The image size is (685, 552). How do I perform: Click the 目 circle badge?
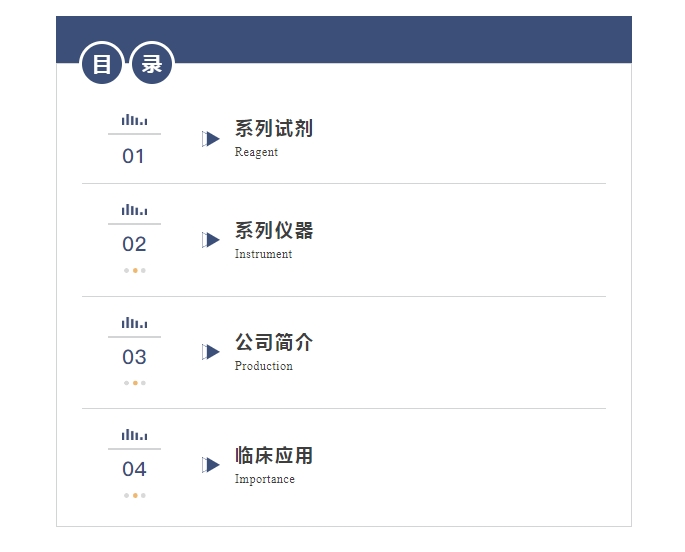[102, 64]
